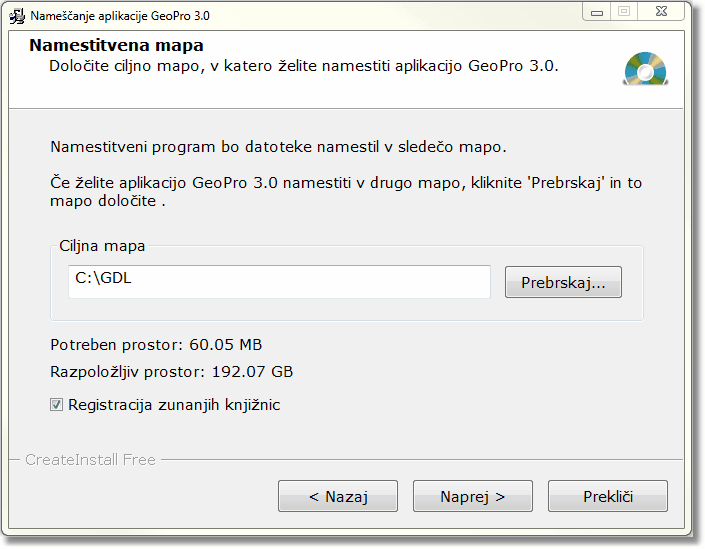Click the installer icon in the title bar

17,16
